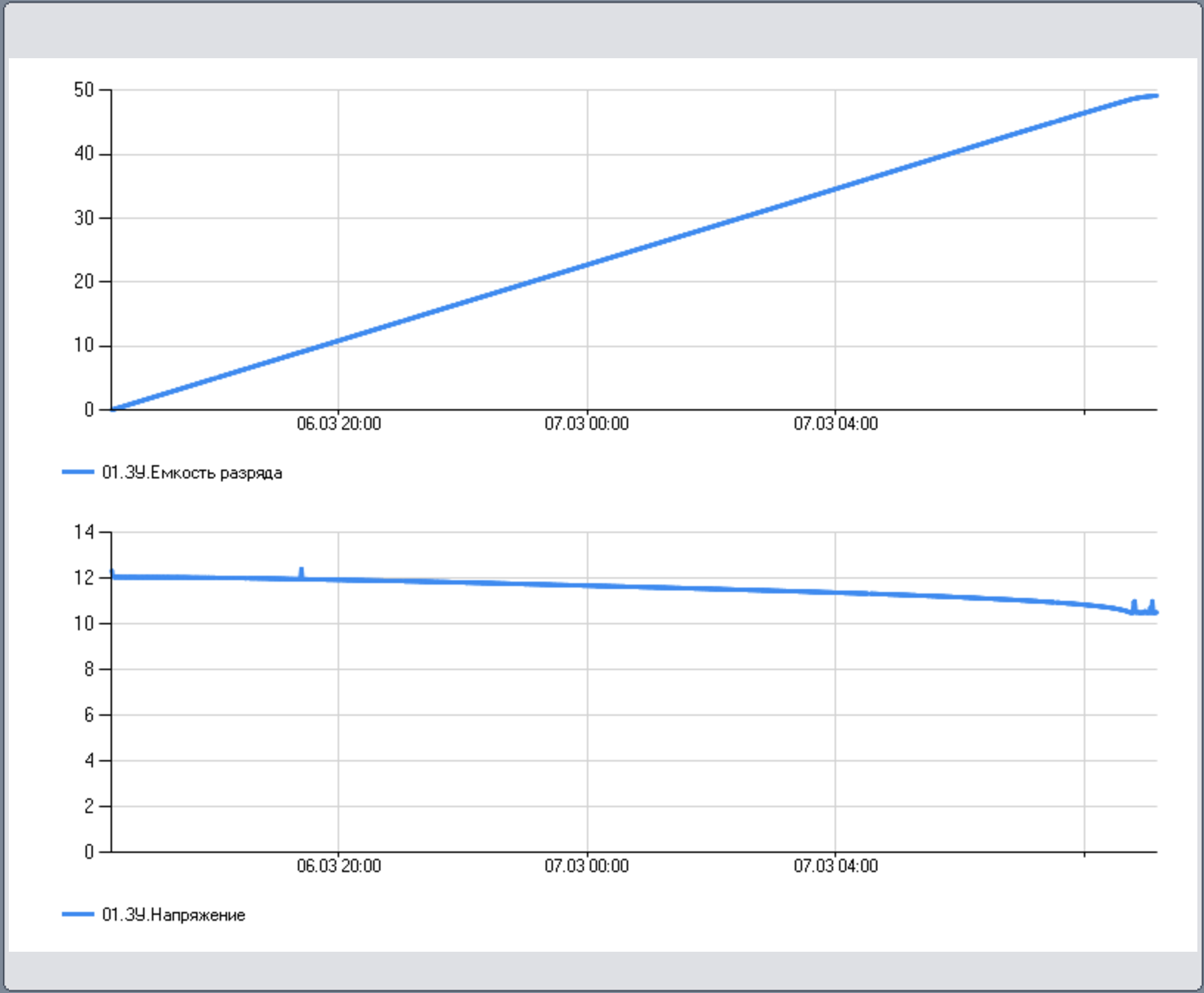Select '07.03 00:00' on the discharge capacity chart
This screenshot has height=993, width=1204.
pyautogui.click(x=587, y=424)
